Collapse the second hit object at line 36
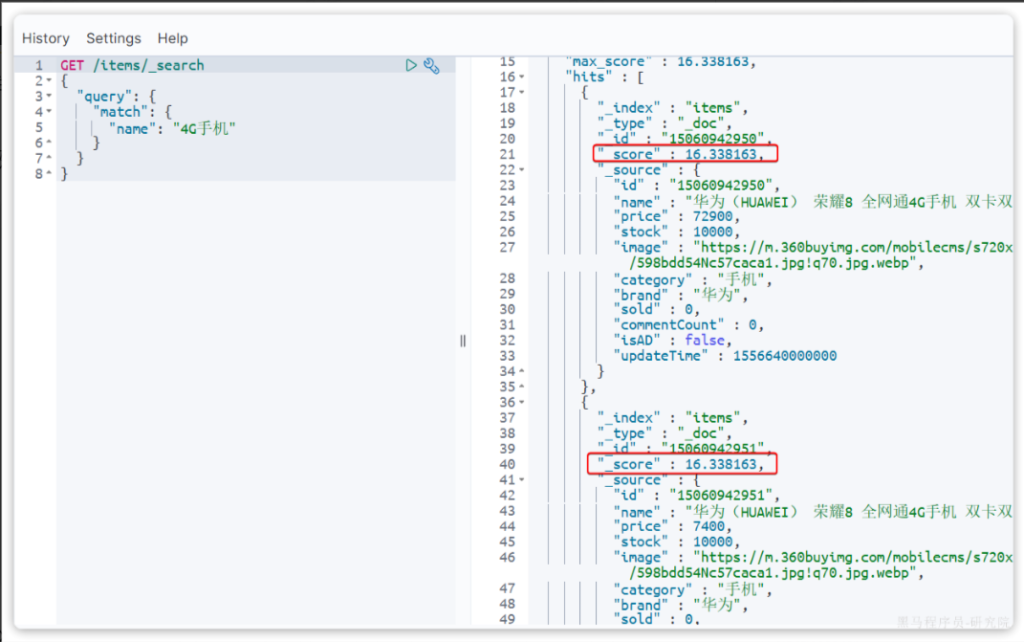Screen dimensions: 1024x642 click(522, 403)
